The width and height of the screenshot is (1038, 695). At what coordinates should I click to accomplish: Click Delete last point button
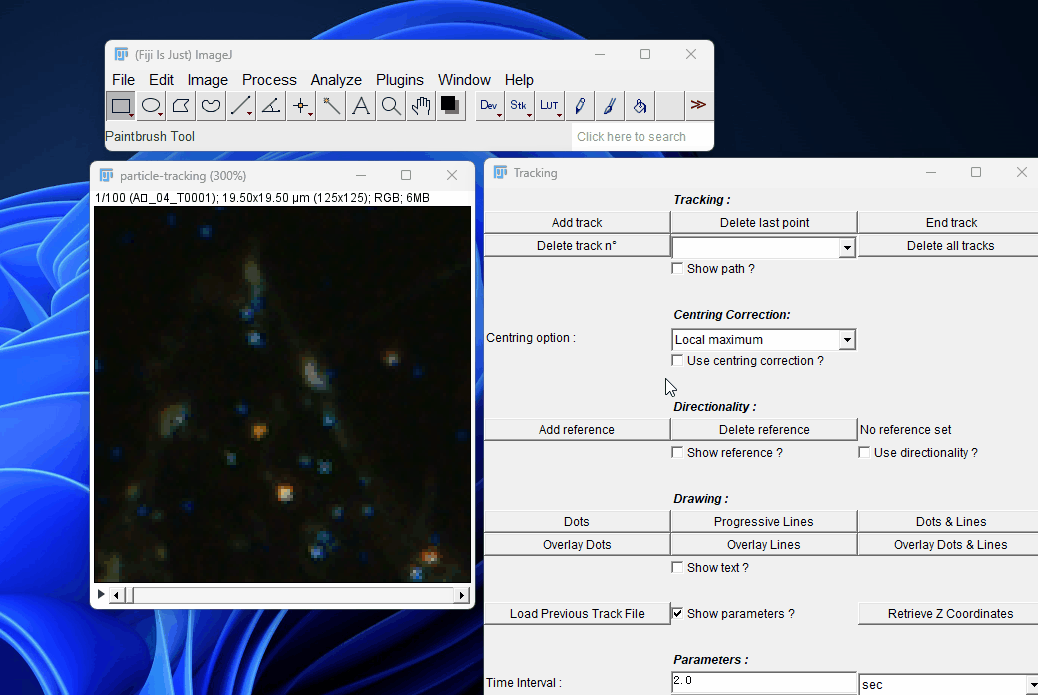click(x=764, y=222)
